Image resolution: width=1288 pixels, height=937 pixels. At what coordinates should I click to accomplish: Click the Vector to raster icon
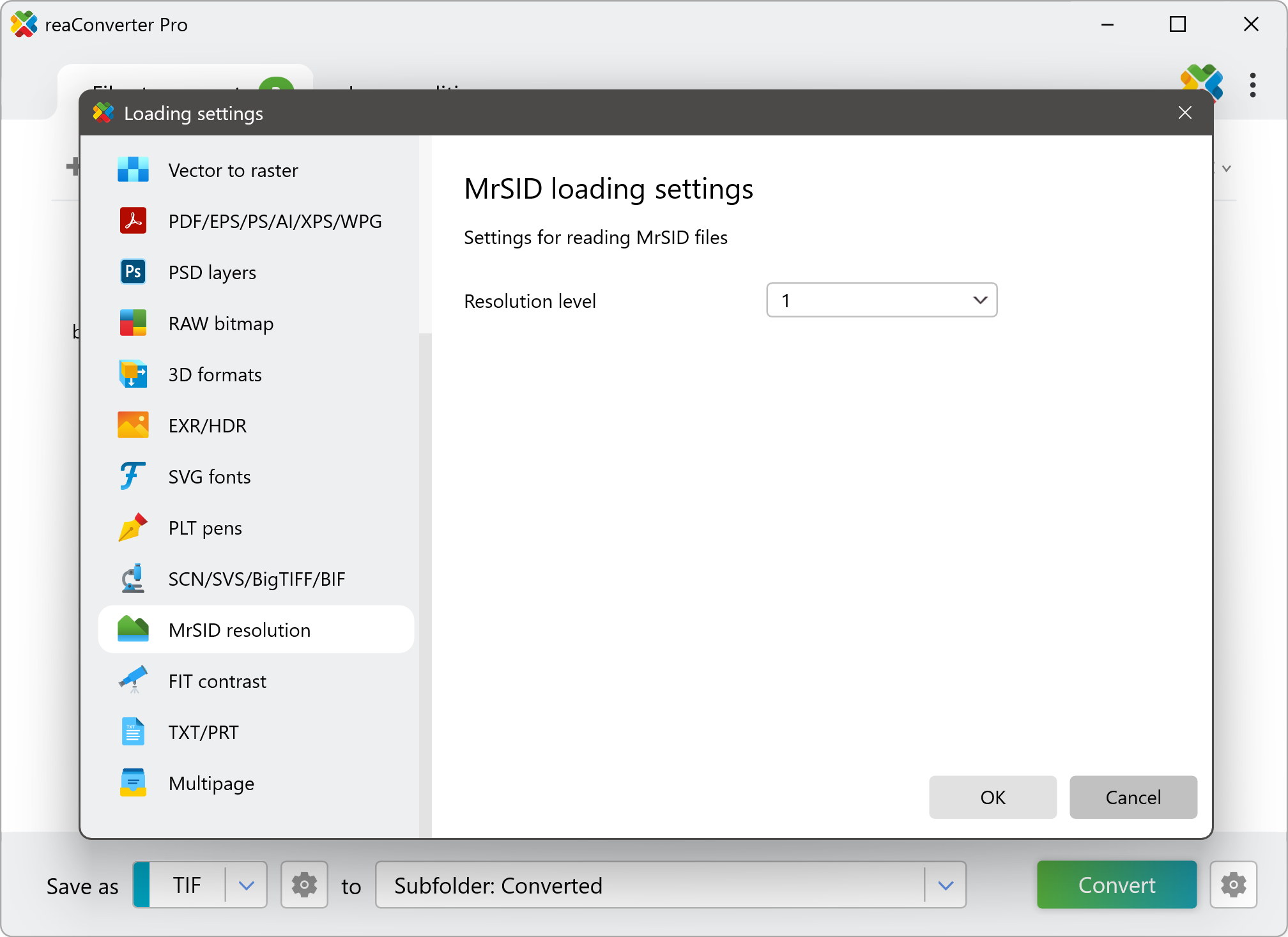[x=133, y=170]
